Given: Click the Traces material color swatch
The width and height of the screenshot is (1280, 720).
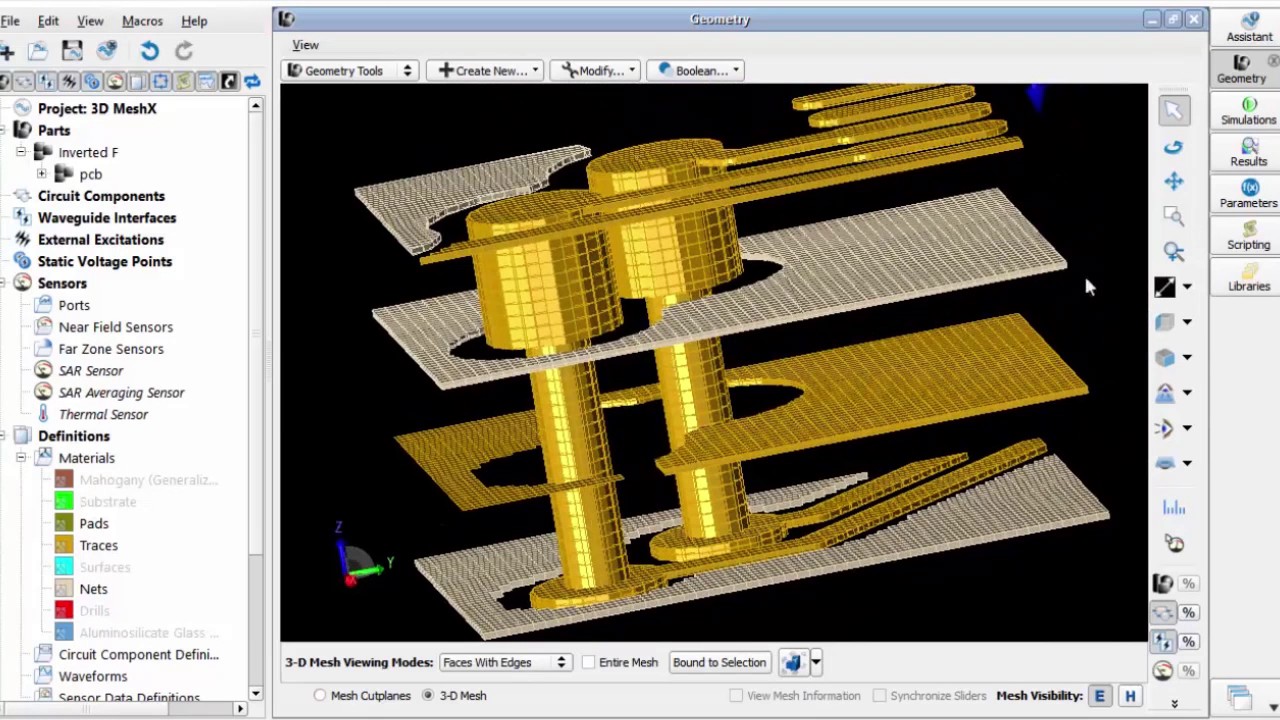Looking at the screenshot, I should point(64,545).
